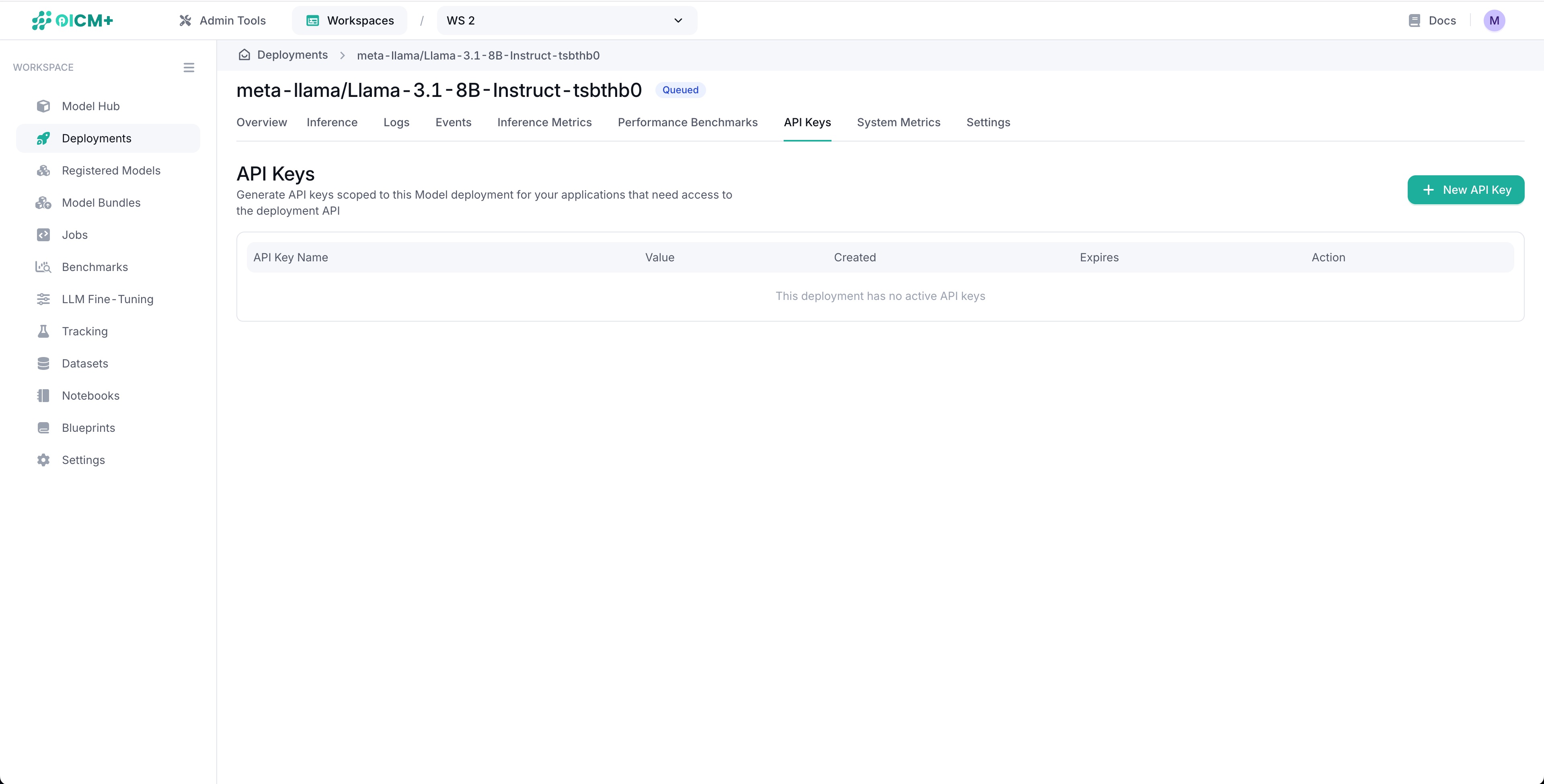1544x784 pixels.
Task: Click the Model Hub cube icon
Action: pyautogui.click(x=43, y=106)
